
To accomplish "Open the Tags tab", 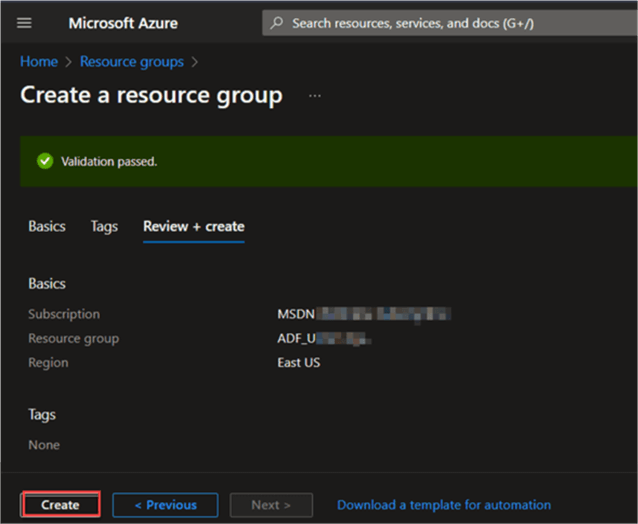I will 104,226.
